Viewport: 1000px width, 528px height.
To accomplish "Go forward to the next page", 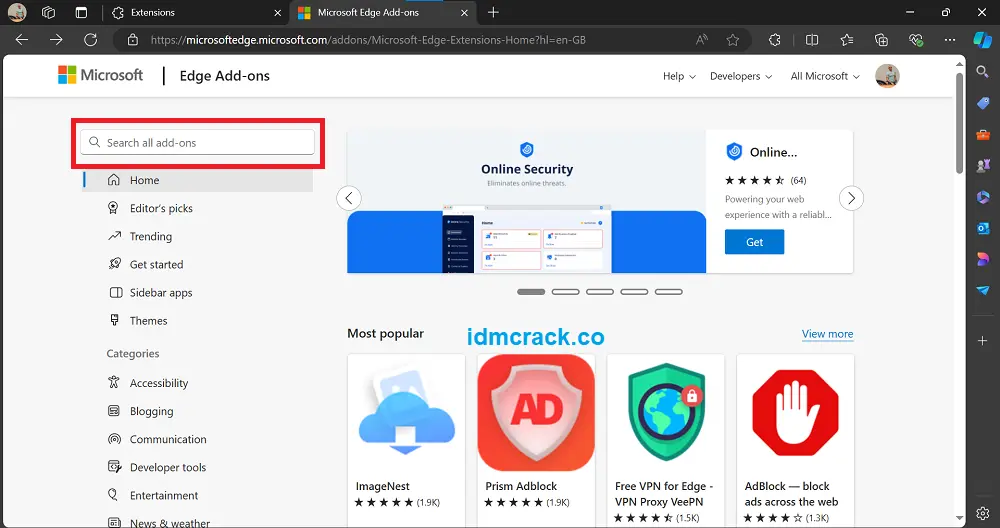I will (57, 40).
